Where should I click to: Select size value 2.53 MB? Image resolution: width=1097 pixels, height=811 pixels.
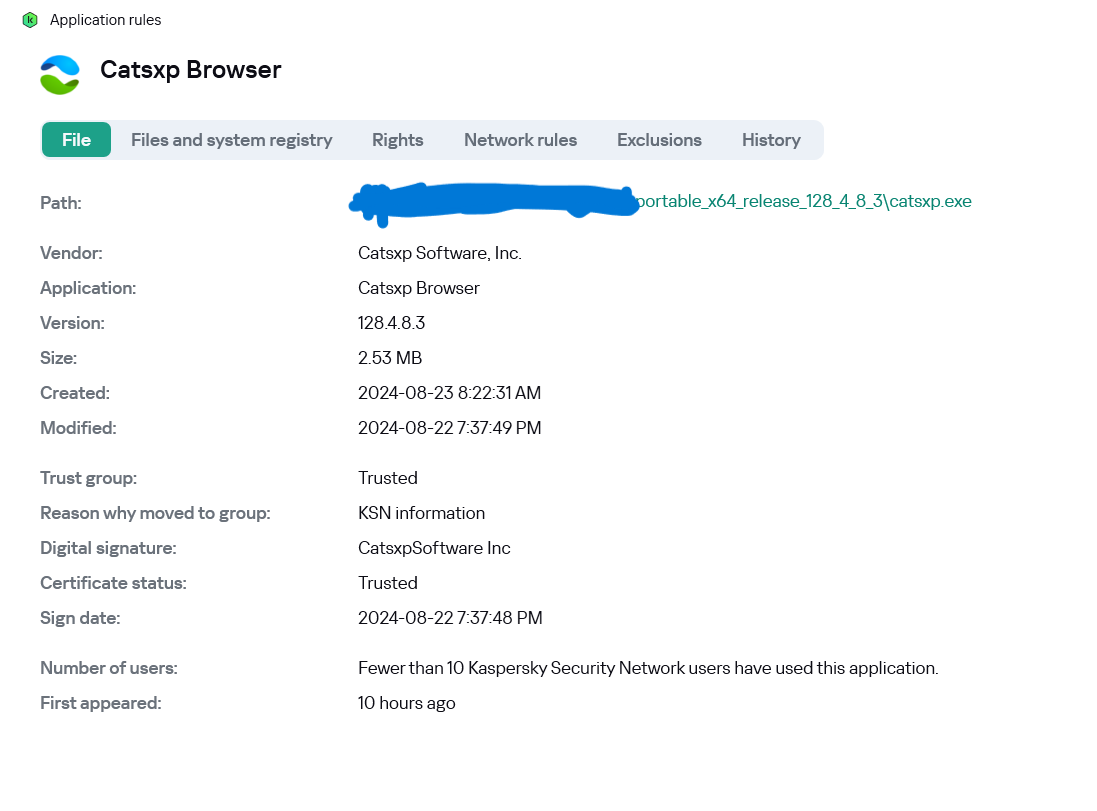[x=390, y=358]
